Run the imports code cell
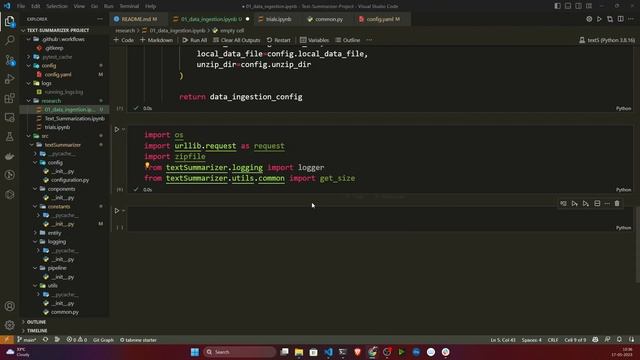Image resolution: width=640 pixels, height=360 pixels. (117, 129)
